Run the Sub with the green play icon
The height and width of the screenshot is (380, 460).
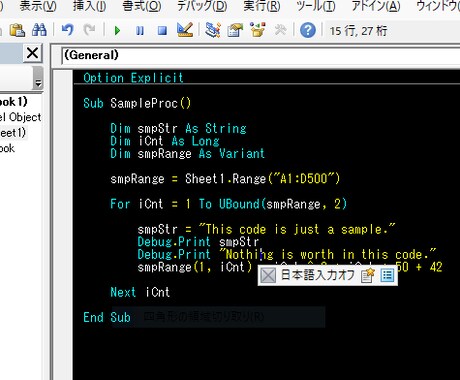[117, 31]
